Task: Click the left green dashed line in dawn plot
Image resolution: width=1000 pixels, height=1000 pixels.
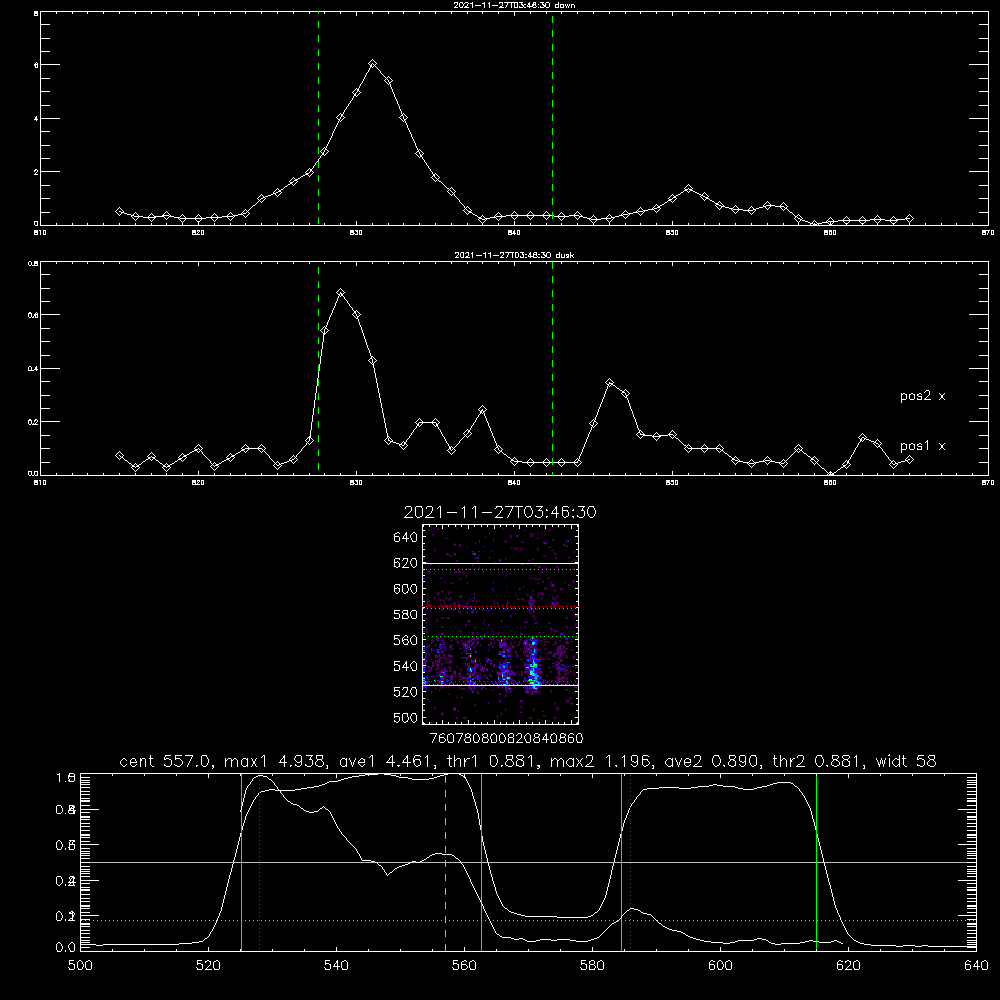Action: tap(318, 119)
